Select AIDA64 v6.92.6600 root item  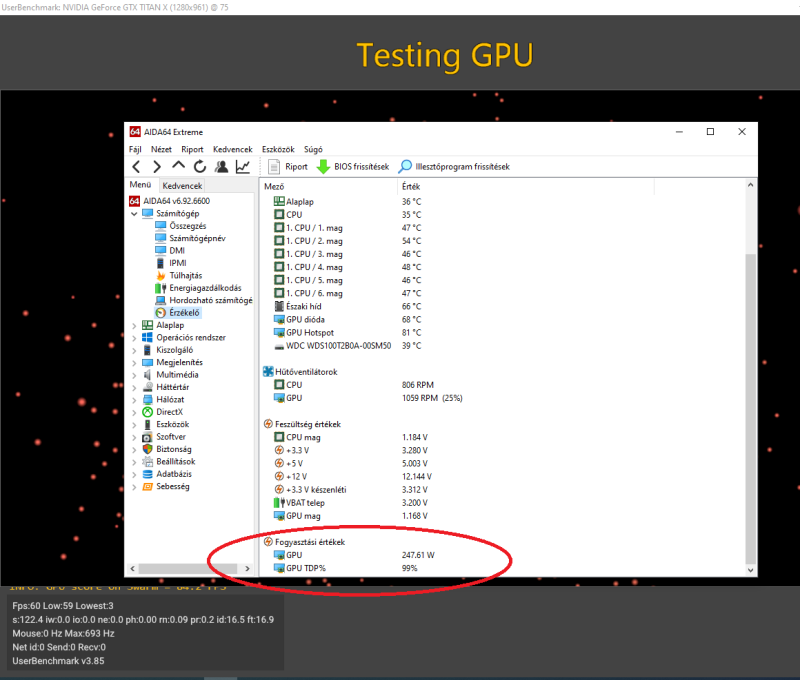[170, 201]
